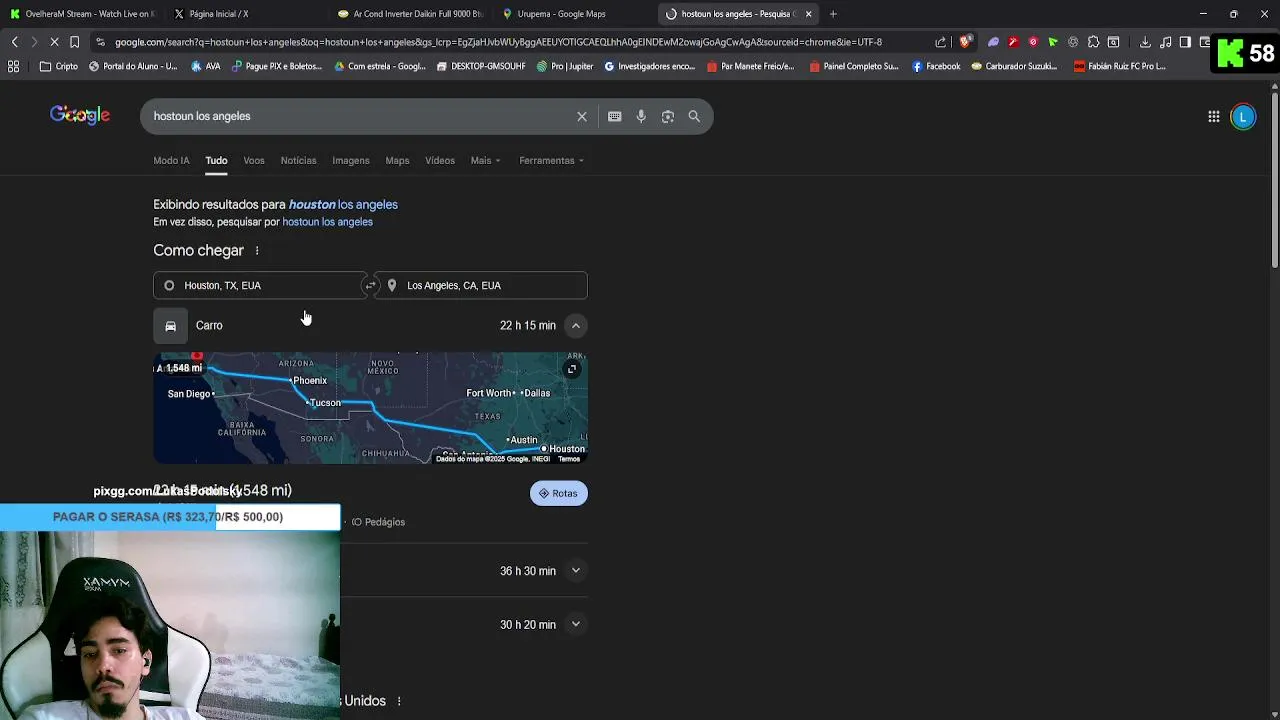Click the Rotas button
Viewport: 1280px width, 720px height.
(x=559, y=493)
